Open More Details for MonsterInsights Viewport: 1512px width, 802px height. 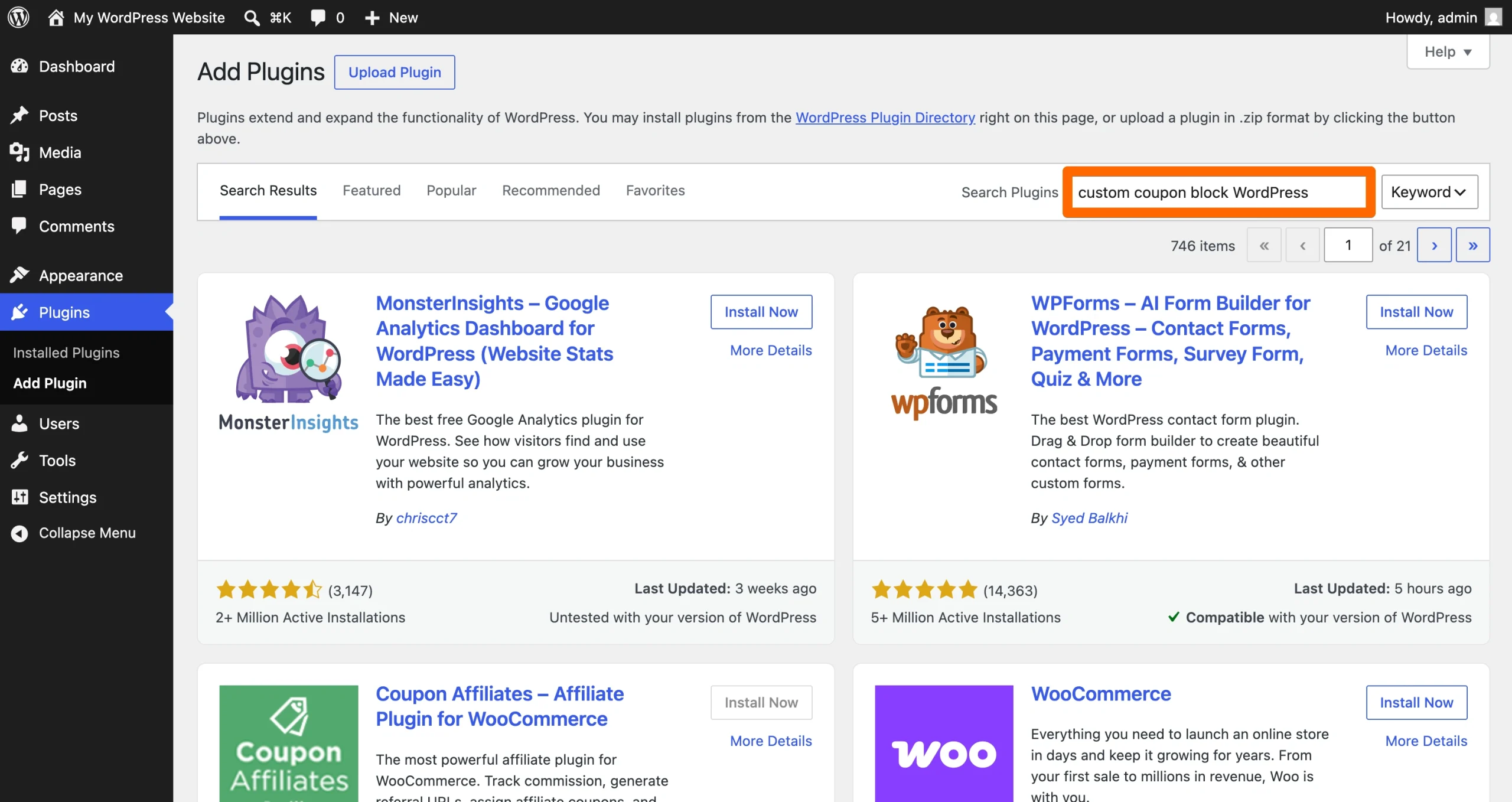pos(771,350)
